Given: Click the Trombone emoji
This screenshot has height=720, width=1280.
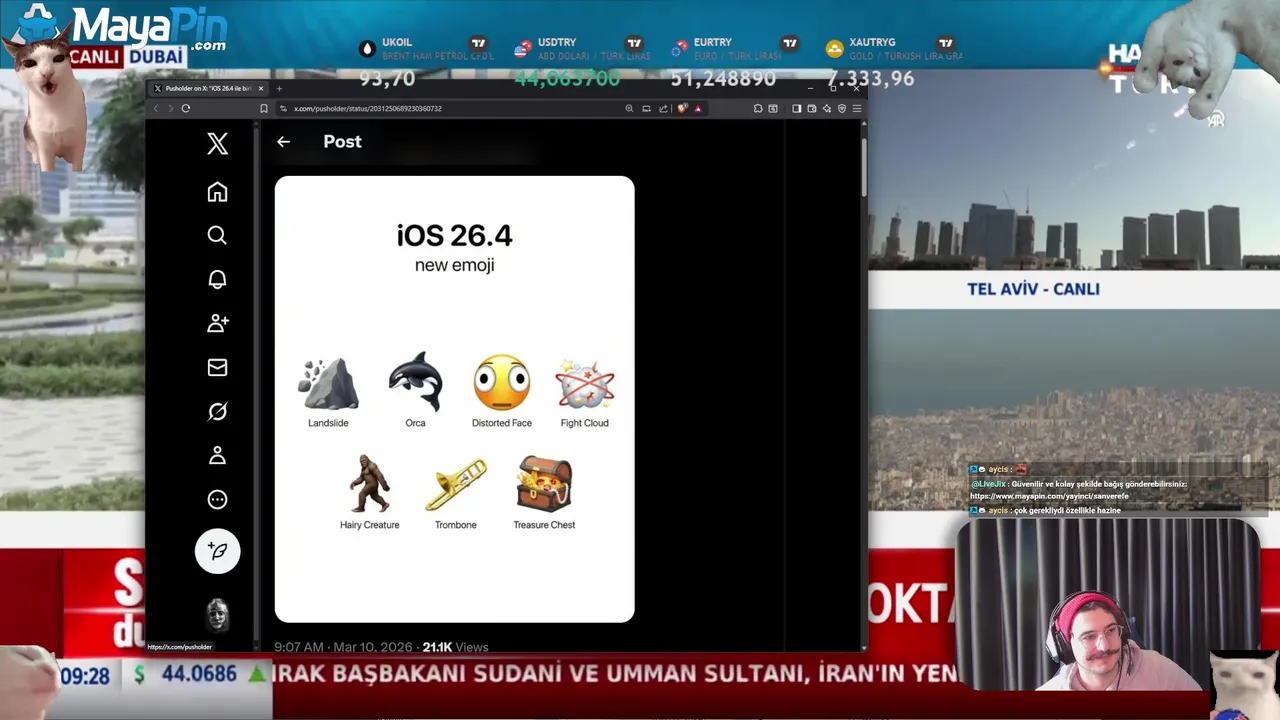Looking at the screenshot, I should (456, 485).
